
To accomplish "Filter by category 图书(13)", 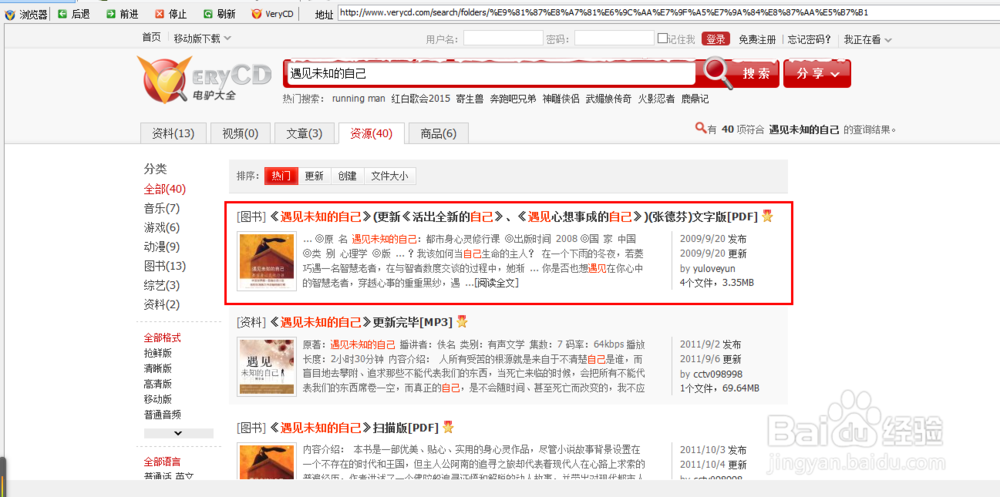I will coord(165,265).
